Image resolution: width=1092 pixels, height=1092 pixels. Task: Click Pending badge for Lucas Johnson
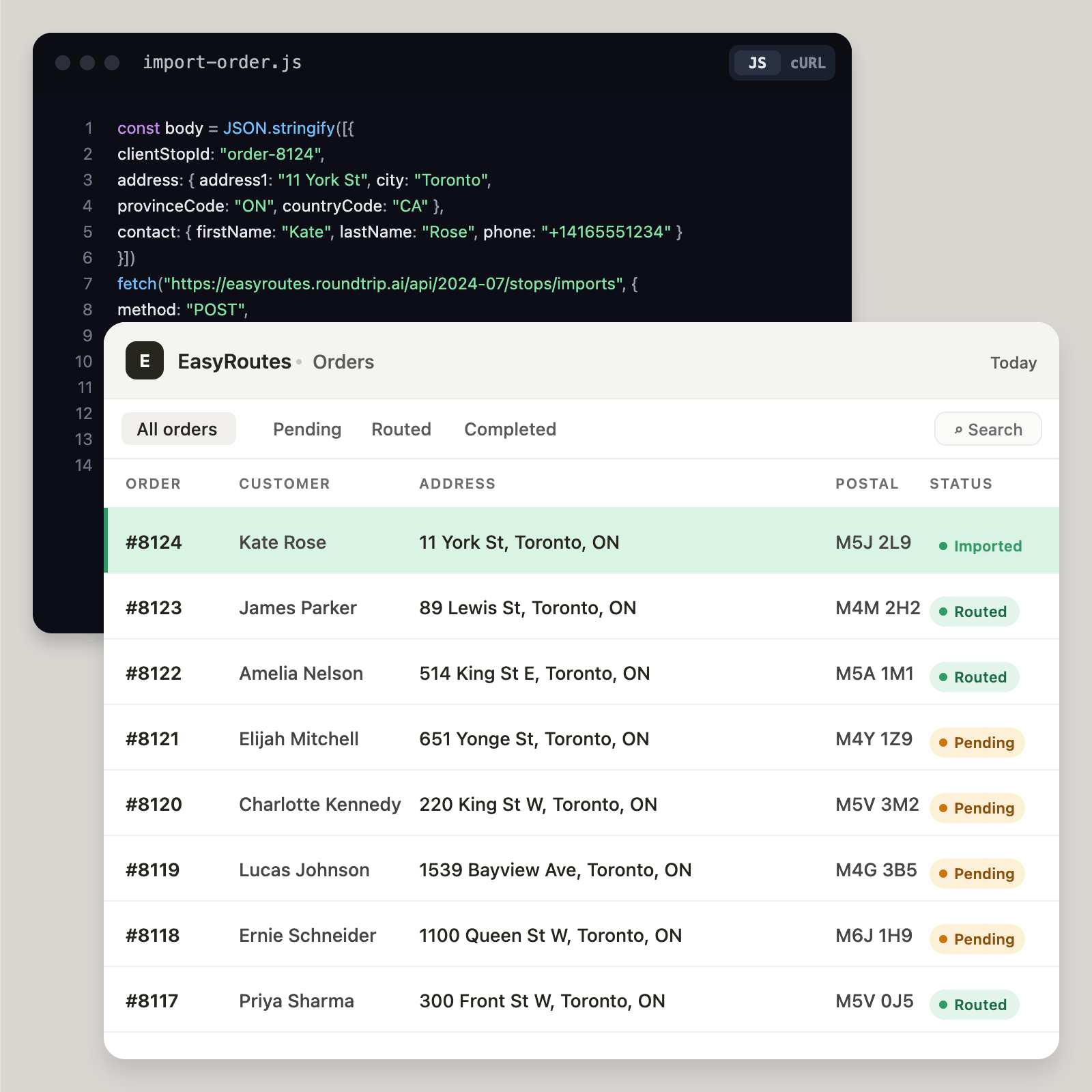tap(977, 874)
